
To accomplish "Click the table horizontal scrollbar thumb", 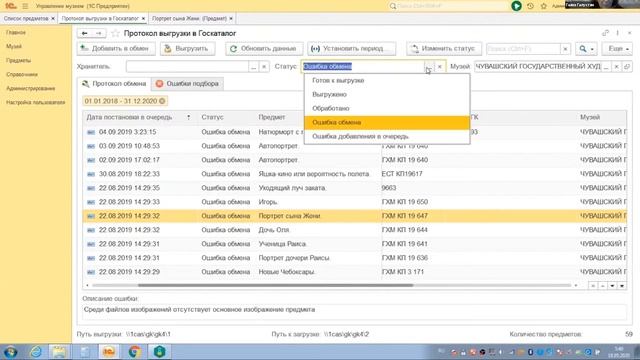I will click(x=276, y=285).
